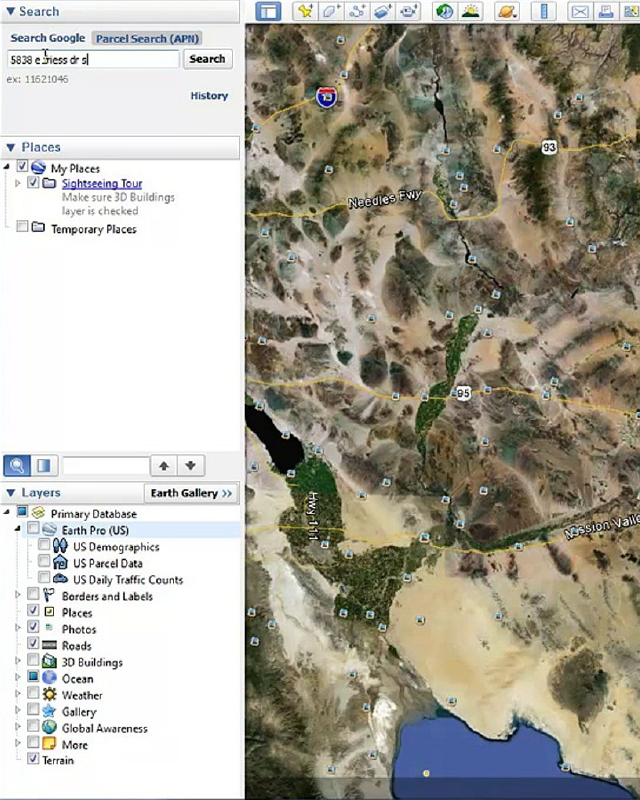Toggle the sunlight icon in toolbar
Screen dimensions: 640x800
tap(471, 12)
